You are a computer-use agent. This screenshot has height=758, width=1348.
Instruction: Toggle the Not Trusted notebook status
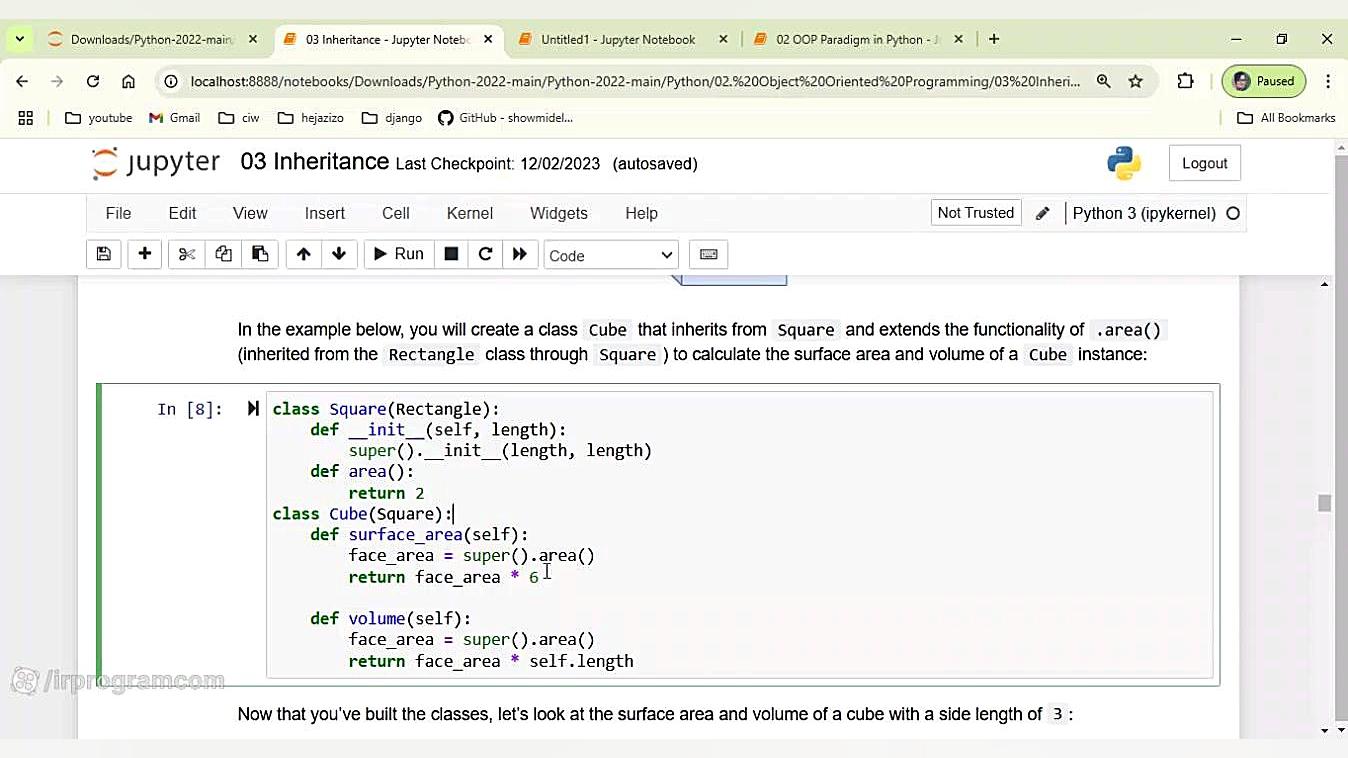pyautogui.click(x=975, y=213)
